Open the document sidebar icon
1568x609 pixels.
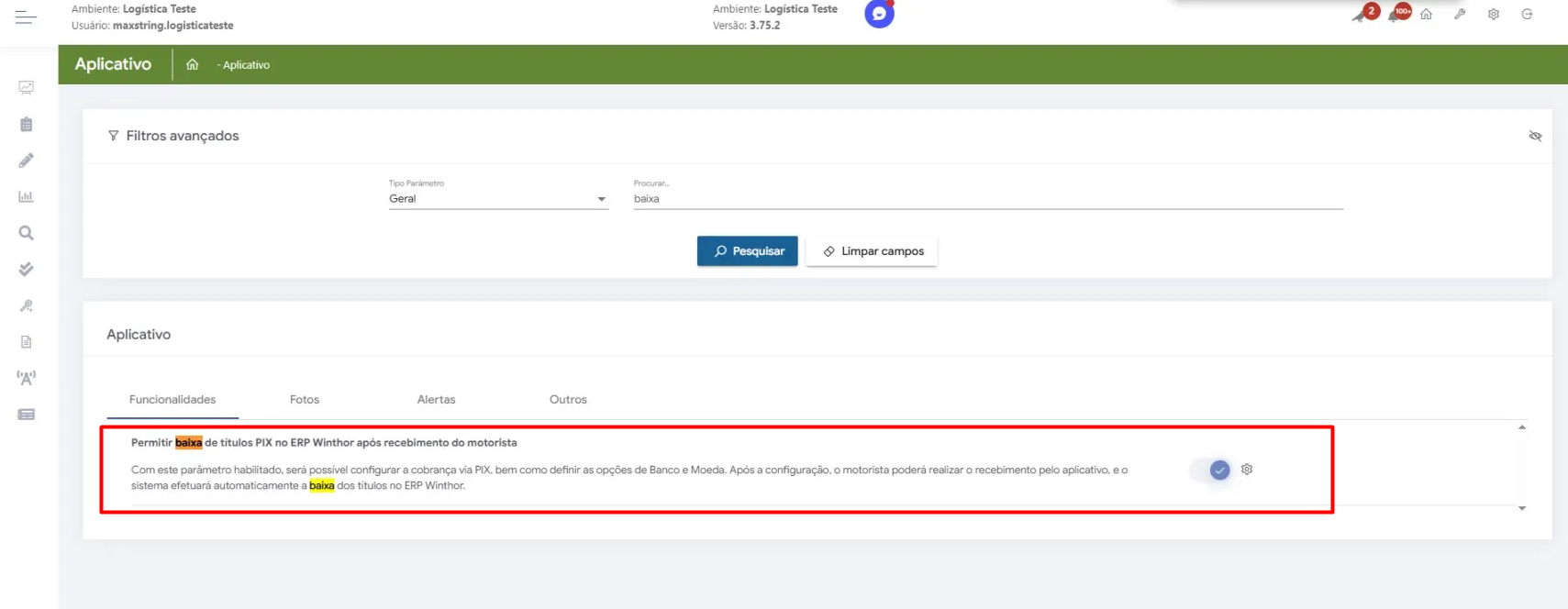tap(27, 341)
